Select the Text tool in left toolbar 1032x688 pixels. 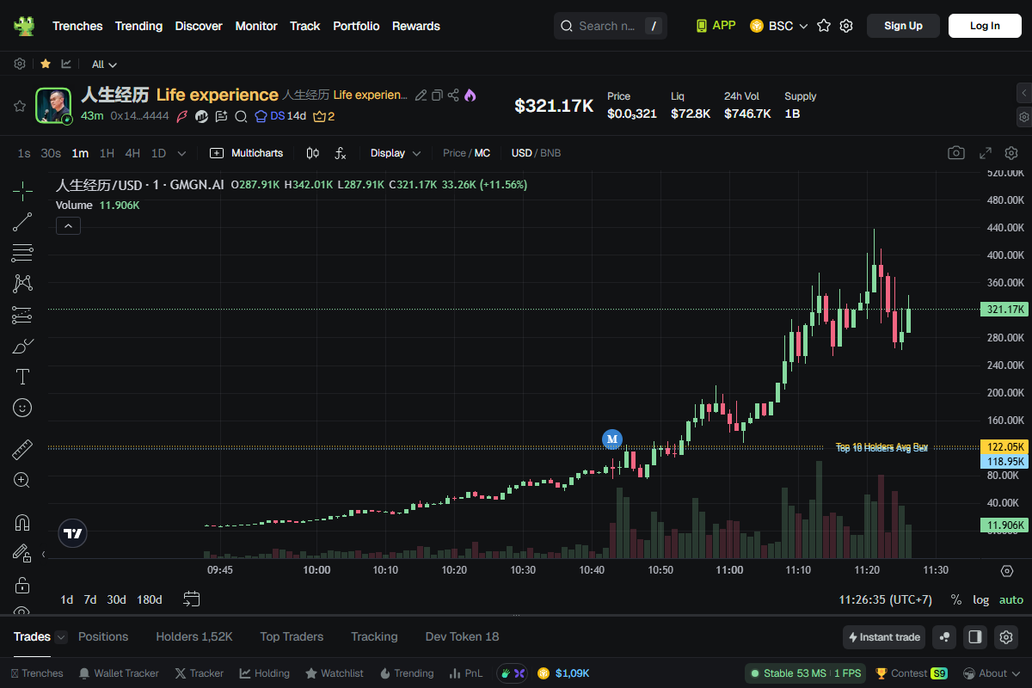point(22,377)
